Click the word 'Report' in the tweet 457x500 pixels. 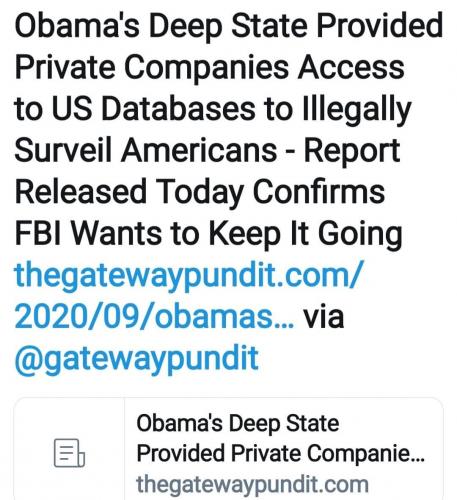(x=352, y=151)
